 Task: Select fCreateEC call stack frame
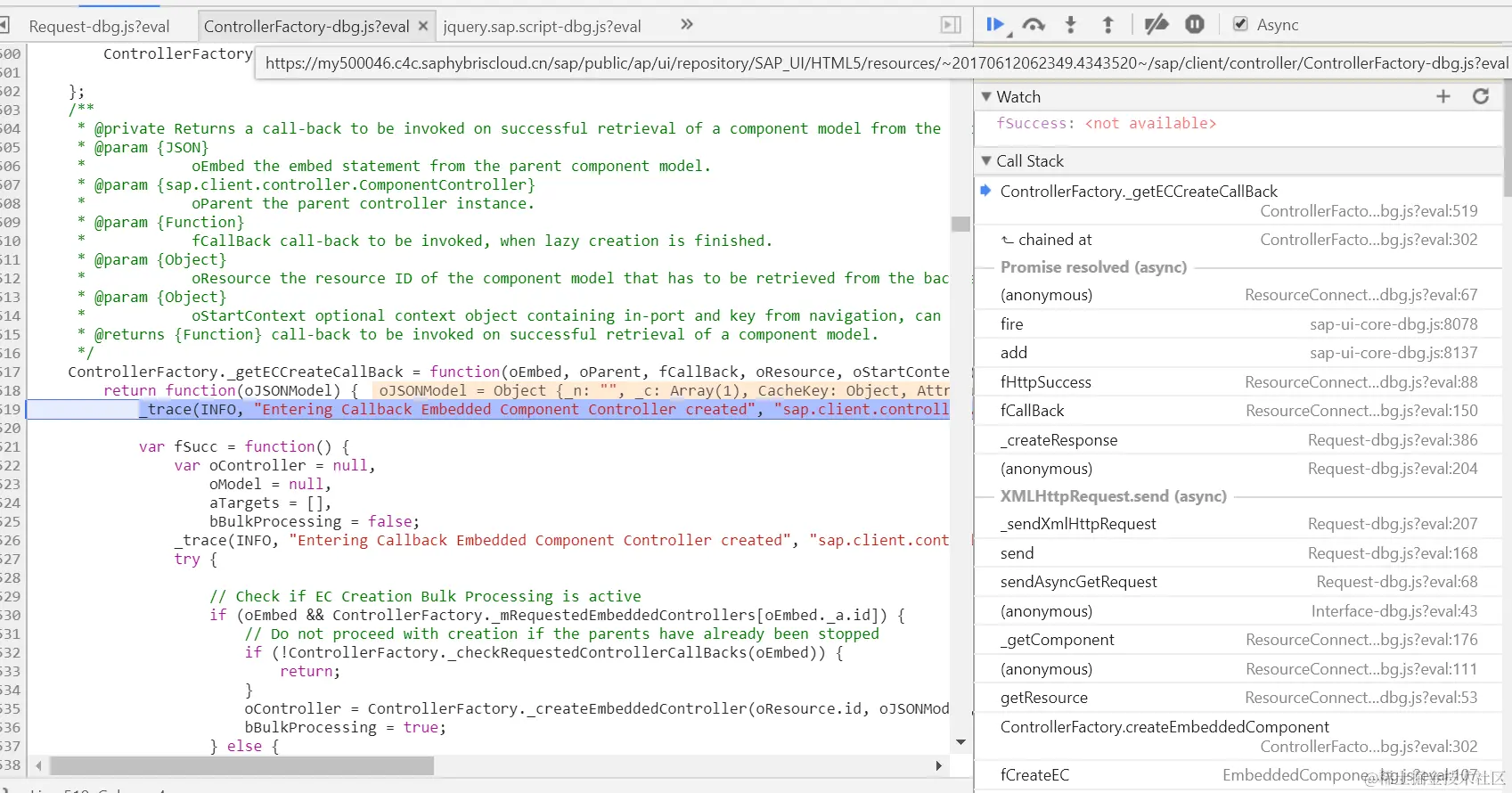click(x=1238, y=775)
